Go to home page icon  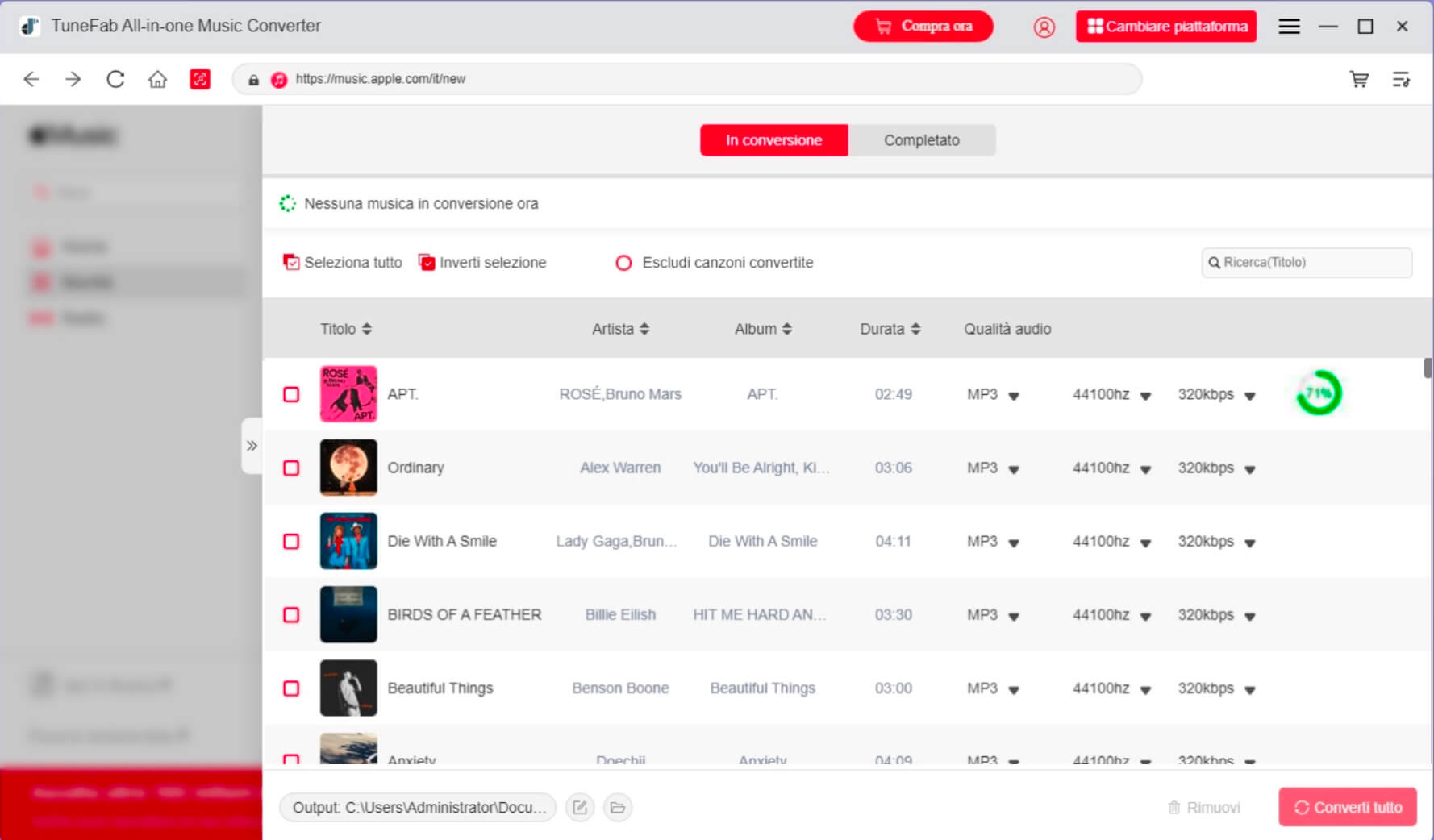pos(157,79)
